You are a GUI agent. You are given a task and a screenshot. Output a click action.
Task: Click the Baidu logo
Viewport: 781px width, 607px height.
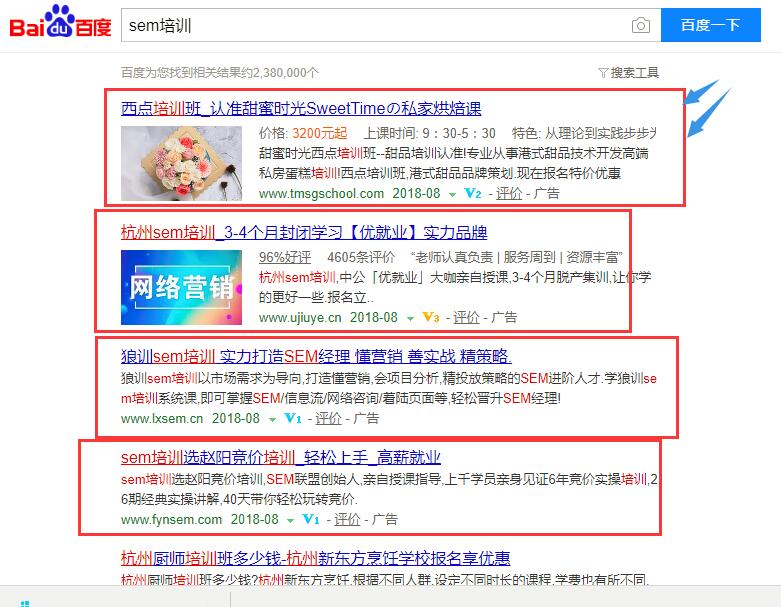click(60, 22)
